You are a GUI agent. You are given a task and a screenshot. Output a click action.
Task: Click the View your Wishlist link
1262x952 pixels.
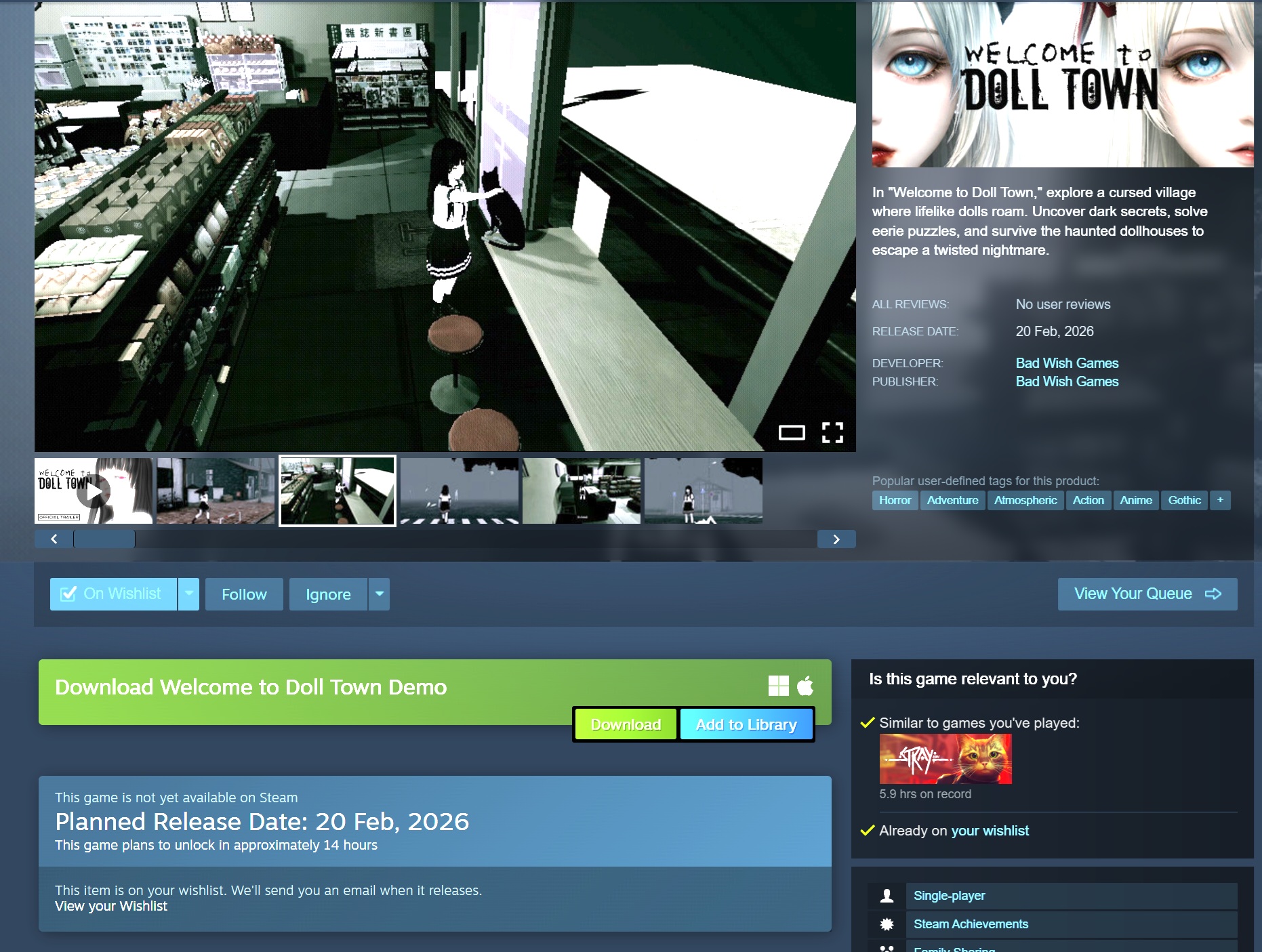click(111, 906)
